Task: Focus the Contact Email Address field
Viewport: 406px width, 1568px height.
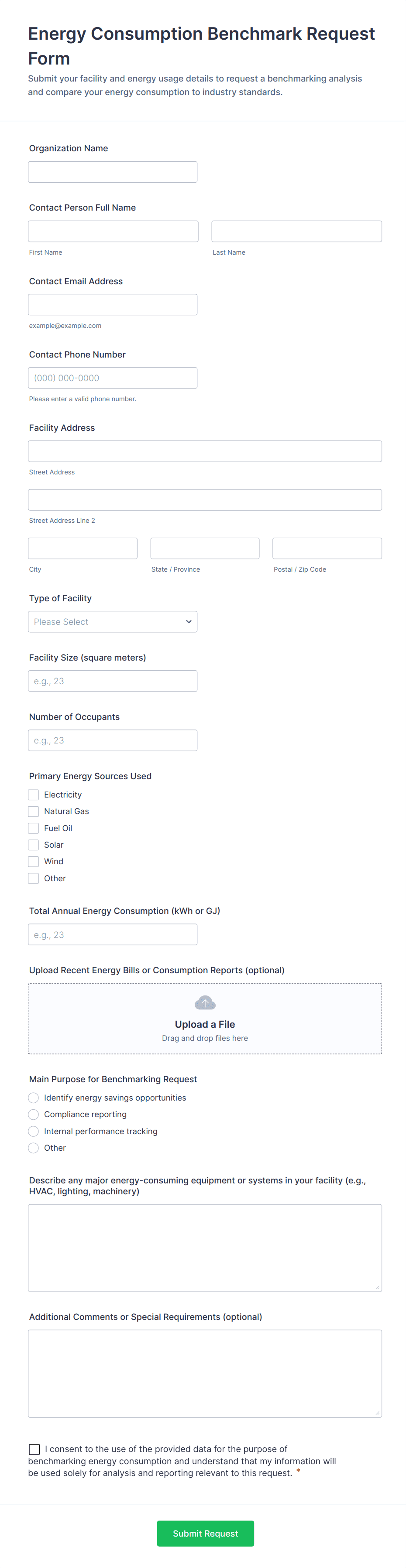Action: 113,304
